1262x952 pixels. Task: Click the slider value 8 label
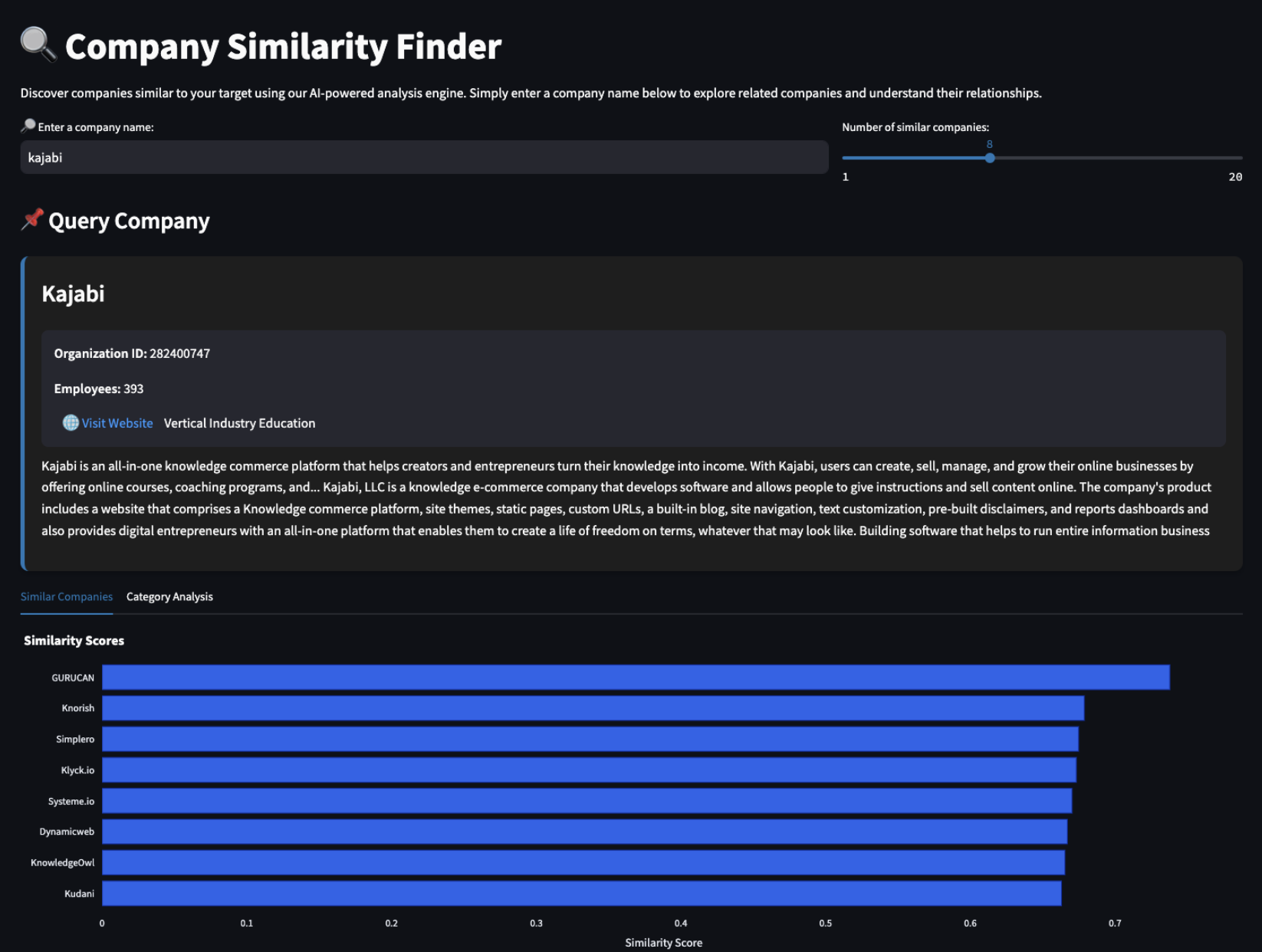coord(990,144)
